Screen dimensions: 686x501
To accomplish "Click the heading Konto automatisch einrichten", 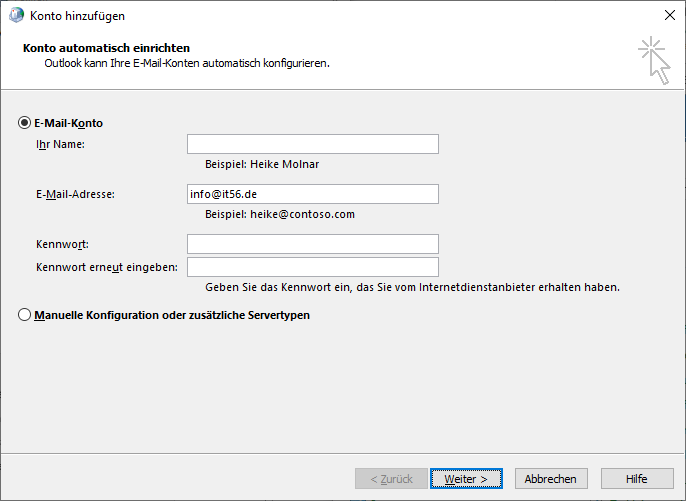I will (x=106, y=48).
